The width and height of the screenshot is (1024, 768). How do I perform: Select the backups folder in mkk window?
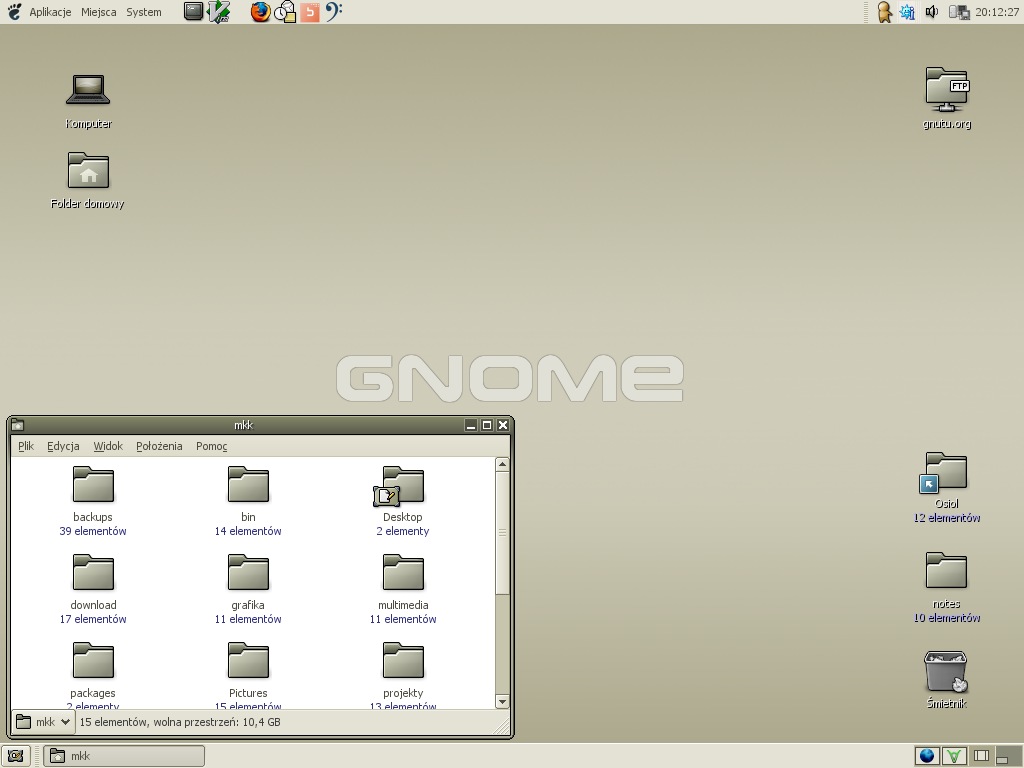coord(93,485)
